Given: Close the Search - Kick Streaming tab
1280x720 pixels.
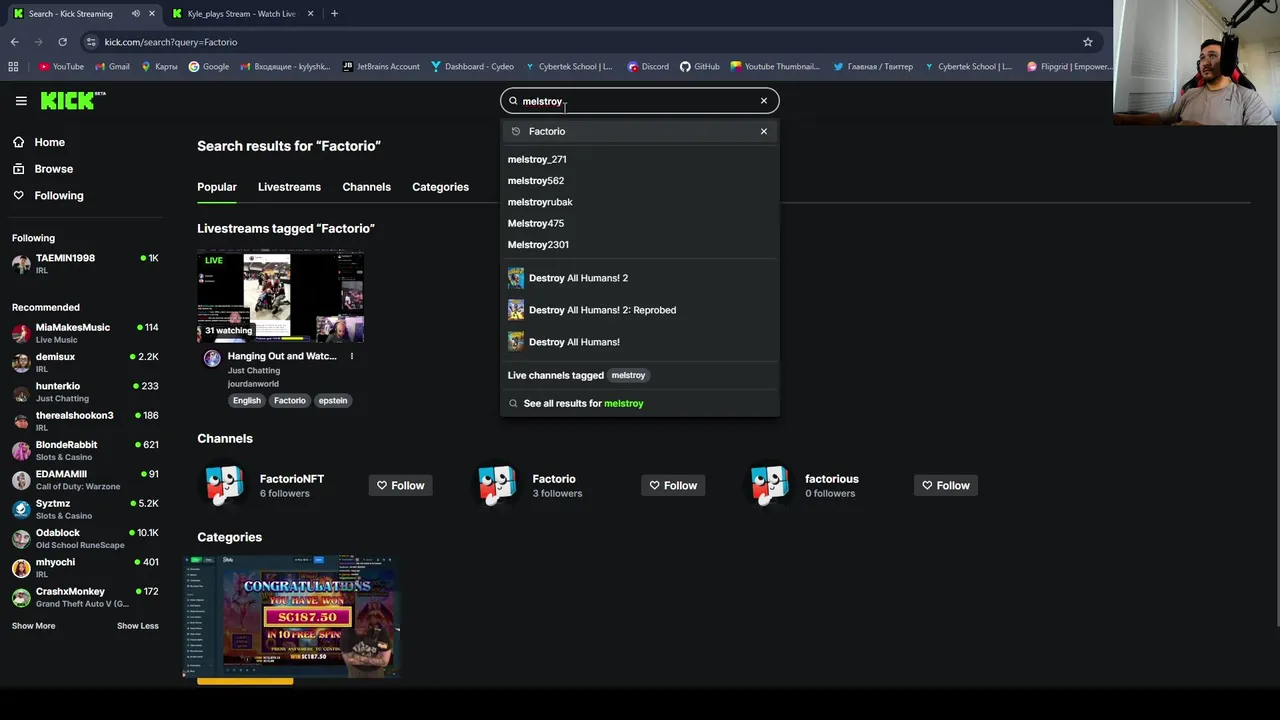Looking at the screenshot, I should click(152, 14).
